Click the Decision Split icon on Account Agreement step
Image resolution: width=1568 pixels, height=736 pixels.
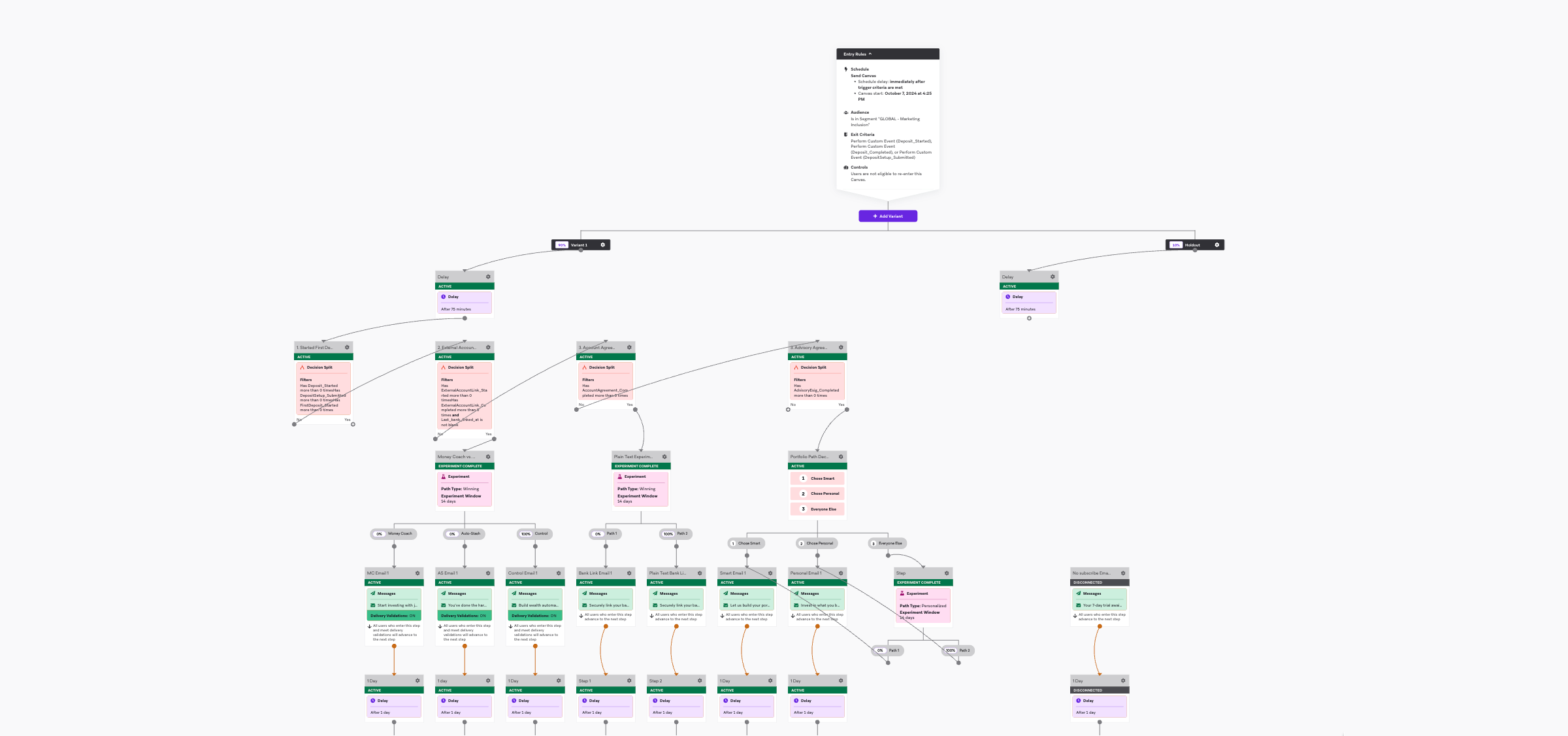tap(585, 367)
